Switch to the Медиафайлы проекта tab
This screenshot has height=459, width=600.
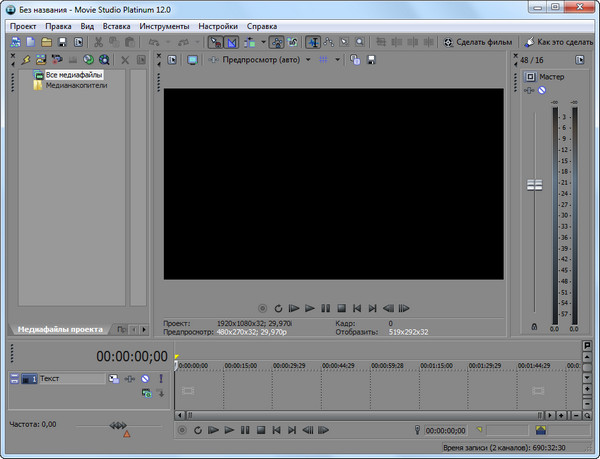click(x=60, y=329)
